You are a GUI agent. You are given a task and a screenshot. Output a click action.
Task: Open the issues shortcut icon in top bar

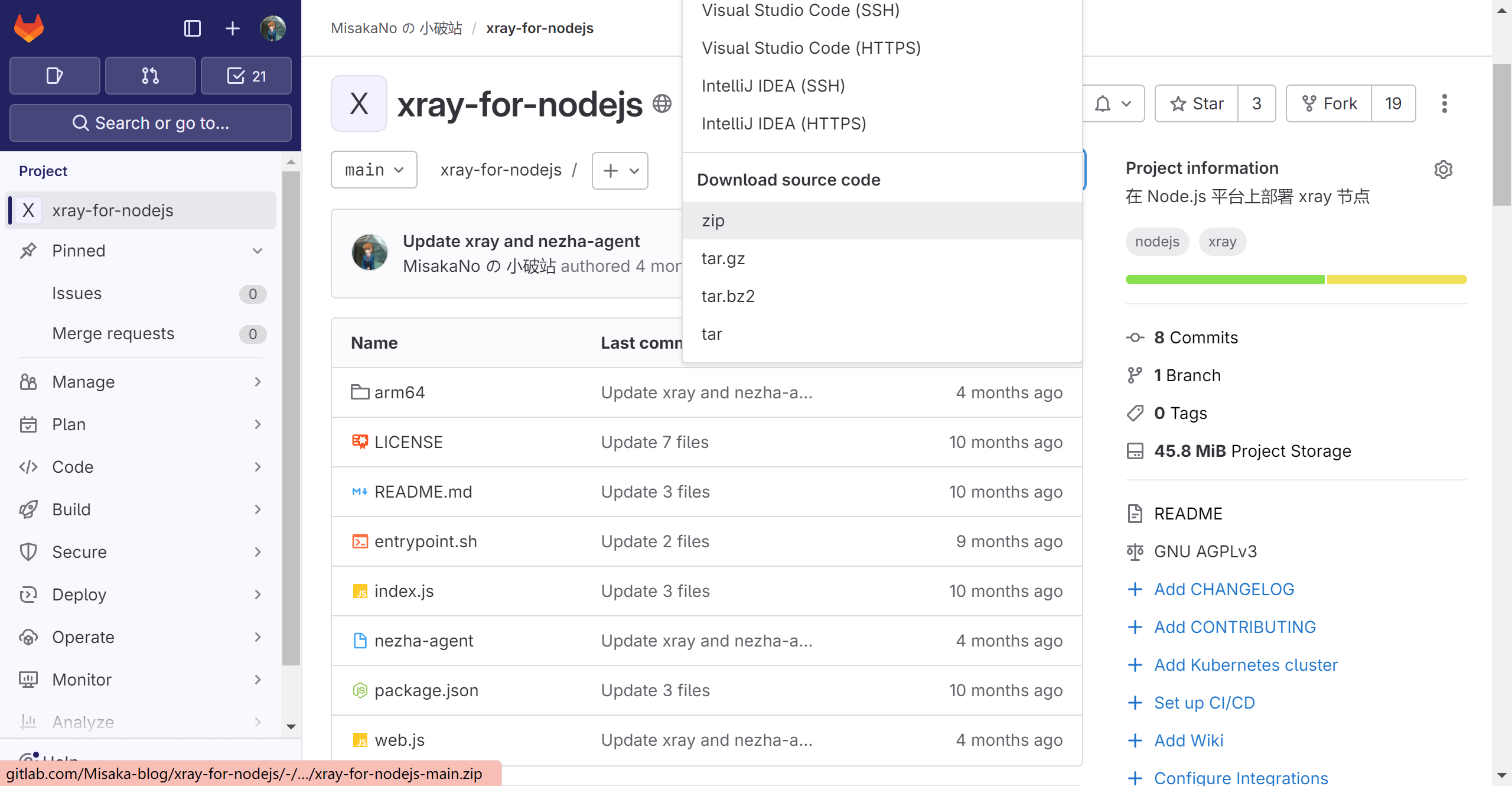pos(54,76)
